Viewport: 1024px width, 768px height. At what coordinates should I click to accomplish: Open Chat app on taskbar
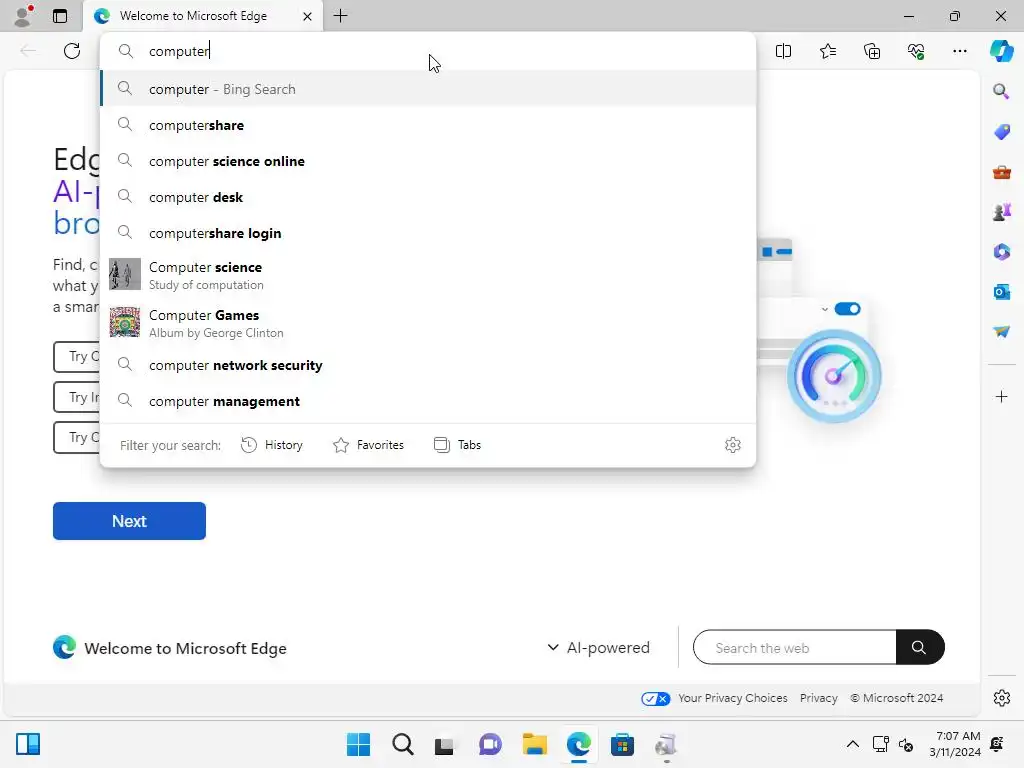490,744
